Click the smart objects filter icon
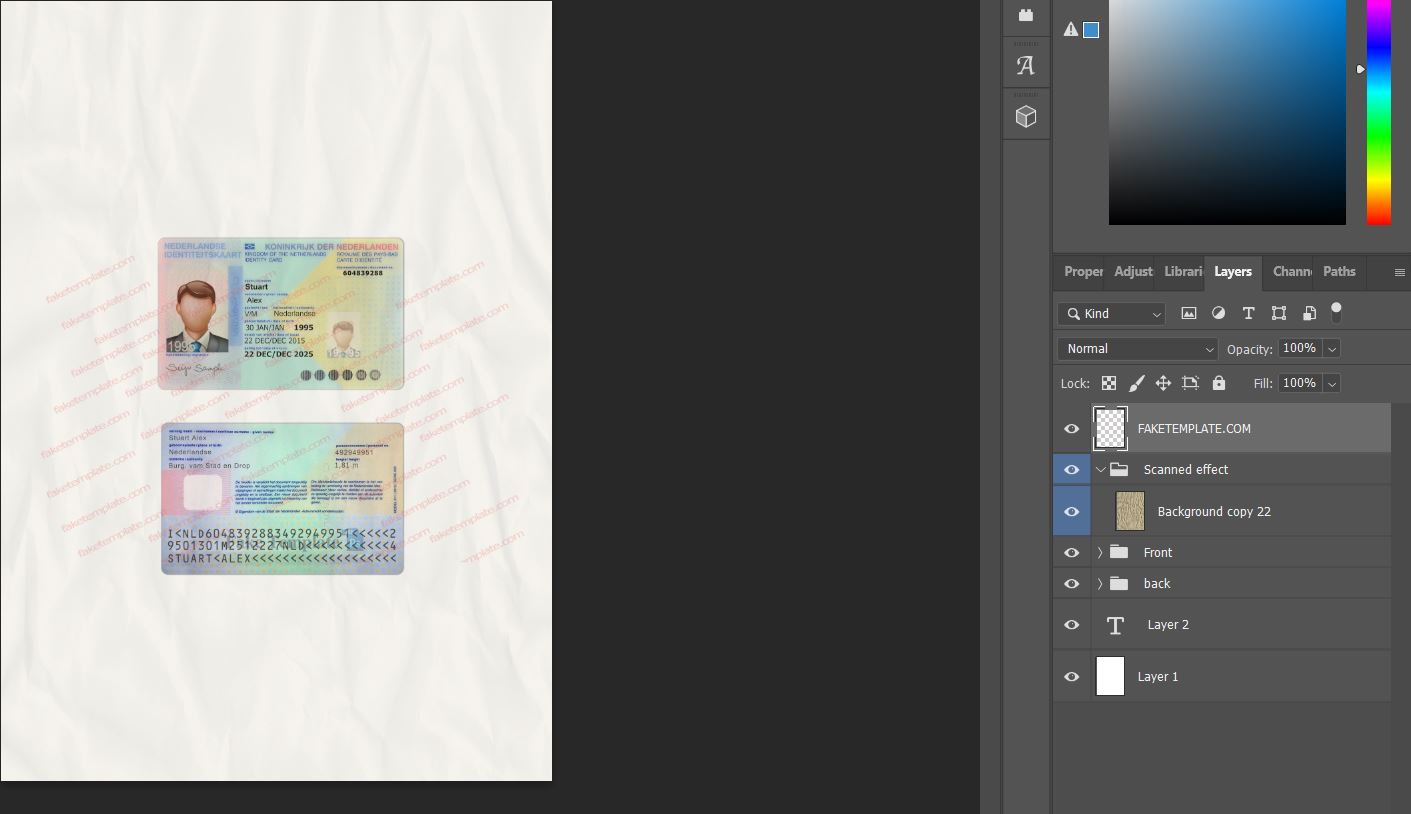The image size is (1411, 814). 1309,313
